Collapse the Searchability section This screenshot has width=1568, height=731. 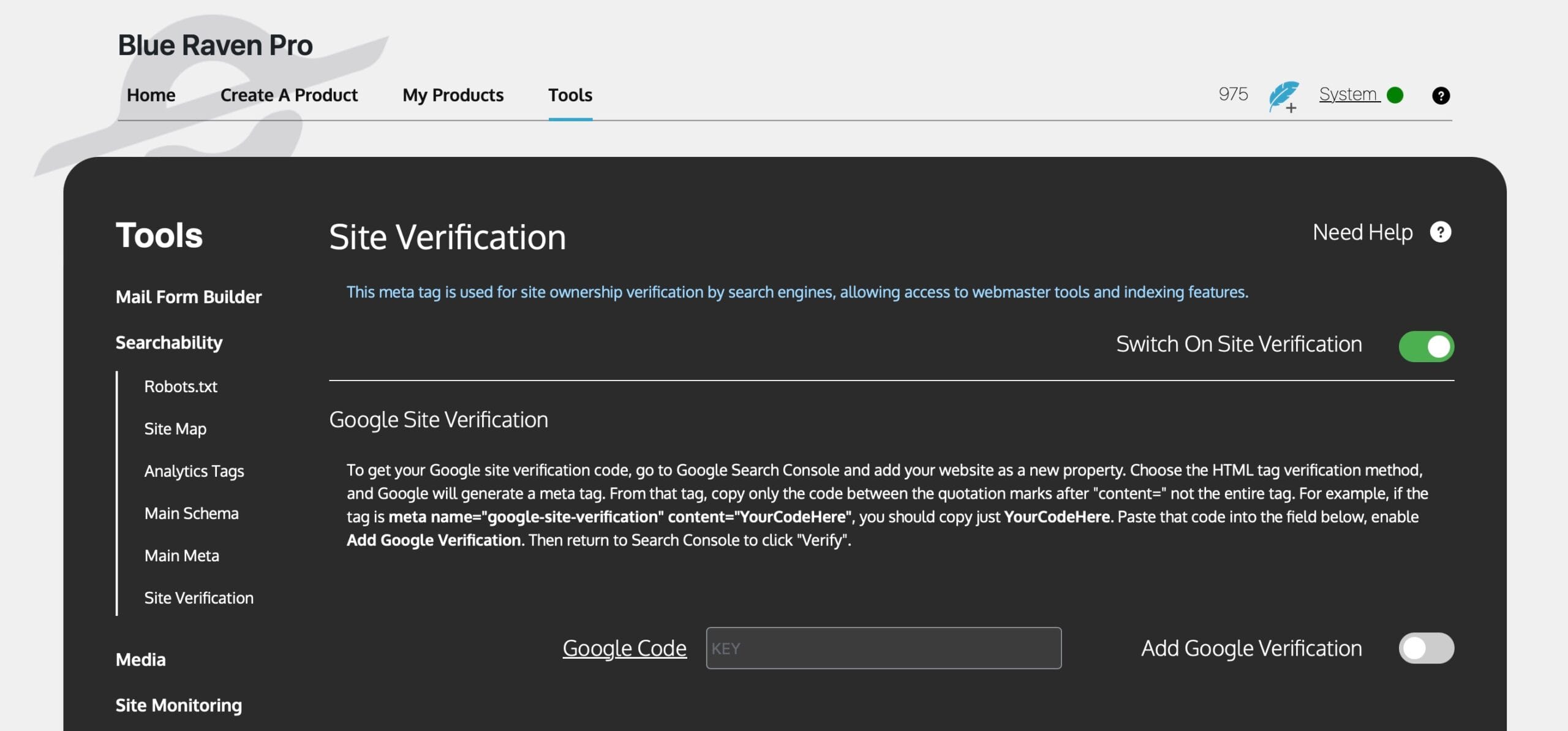(x=169, y=343)
